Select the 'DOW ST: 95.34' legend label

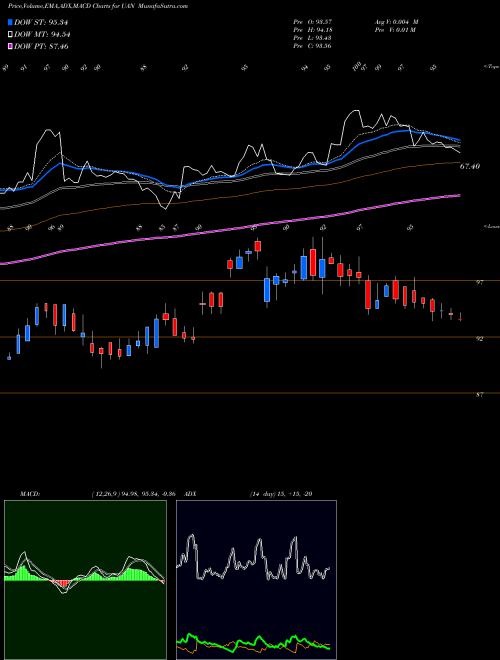(x=41, y=22)
